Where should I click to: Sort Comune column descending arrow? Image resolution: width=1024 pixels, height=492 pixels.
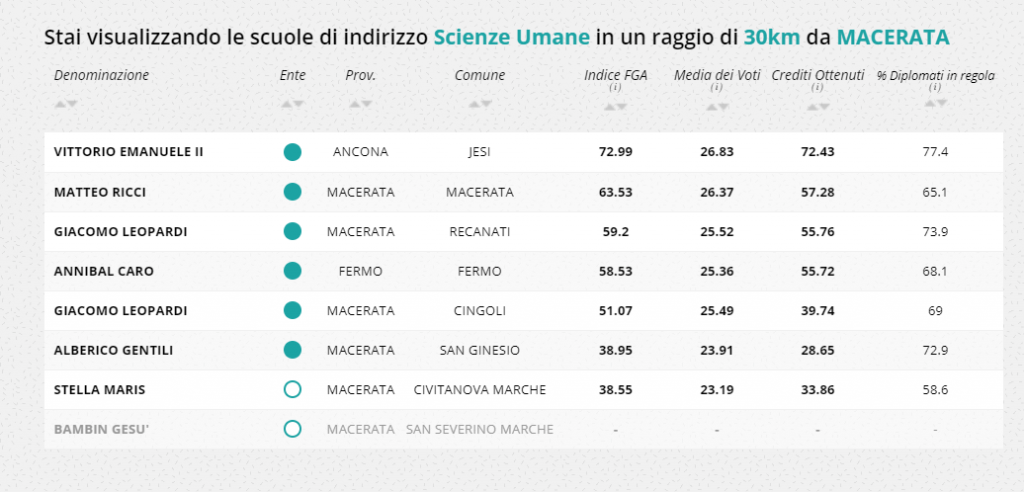(x=486, y=104)
